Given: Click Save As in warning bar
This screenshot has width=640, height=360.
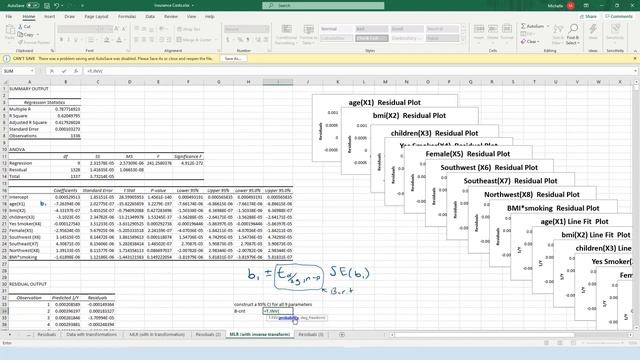Looking at the screenshot, I should tap(233, 59).
